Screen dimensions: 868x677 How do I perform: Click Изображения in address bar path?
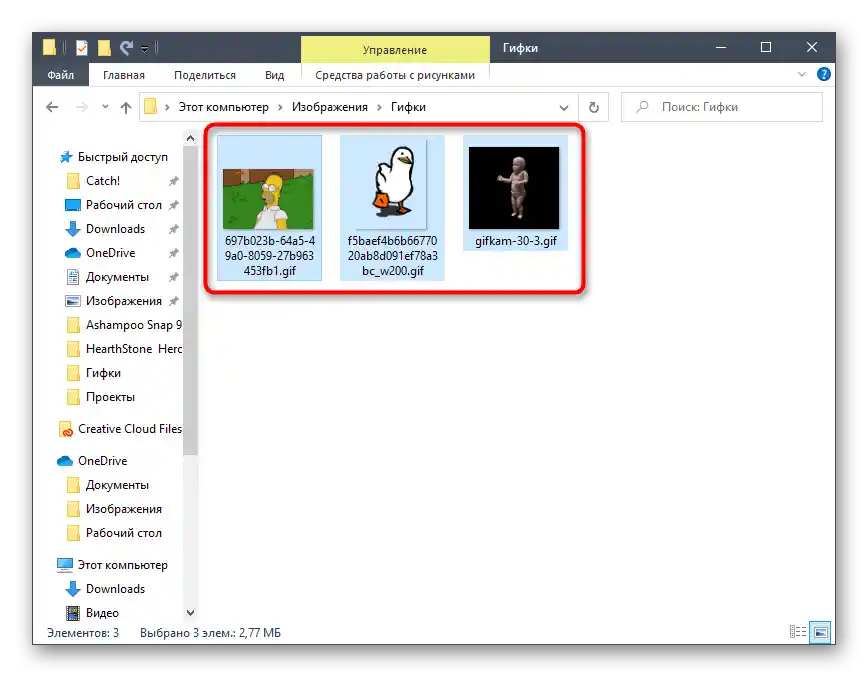(329, 107)
